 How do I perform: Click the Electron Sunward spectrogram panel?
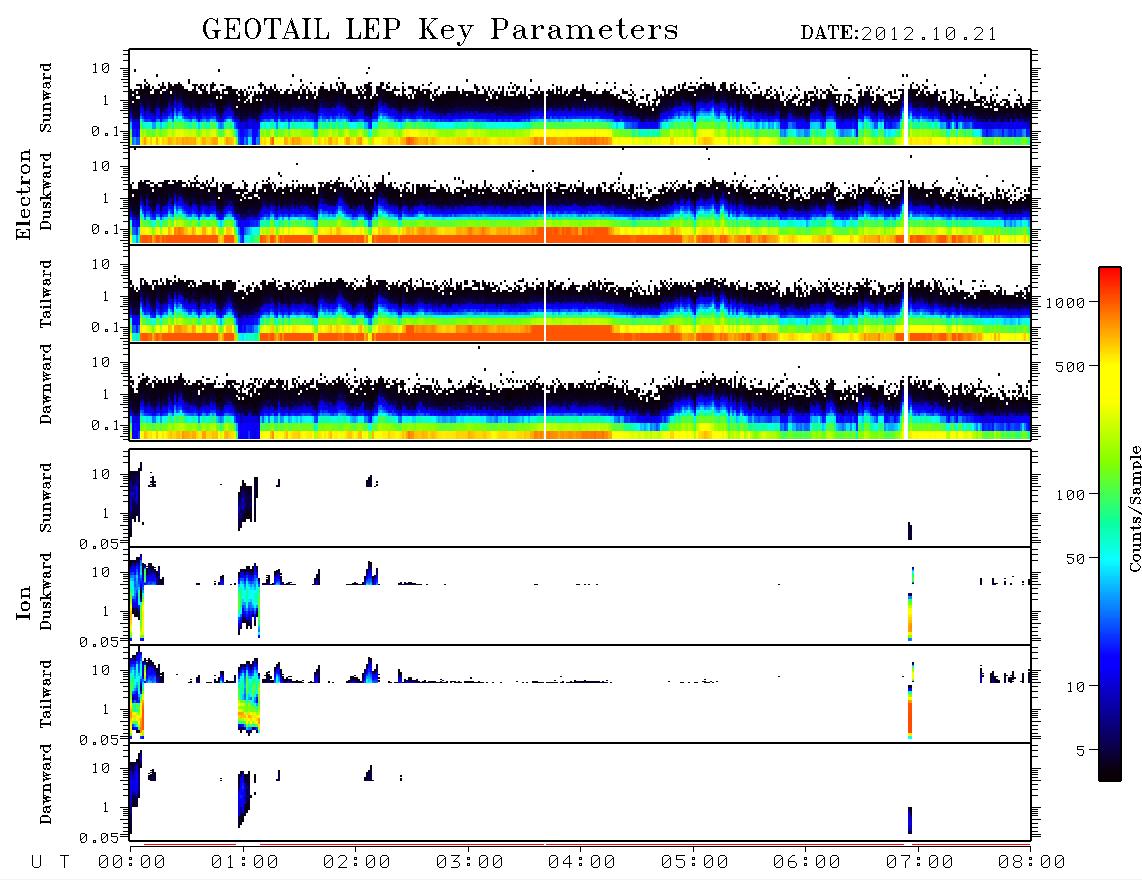coord(580,98)
